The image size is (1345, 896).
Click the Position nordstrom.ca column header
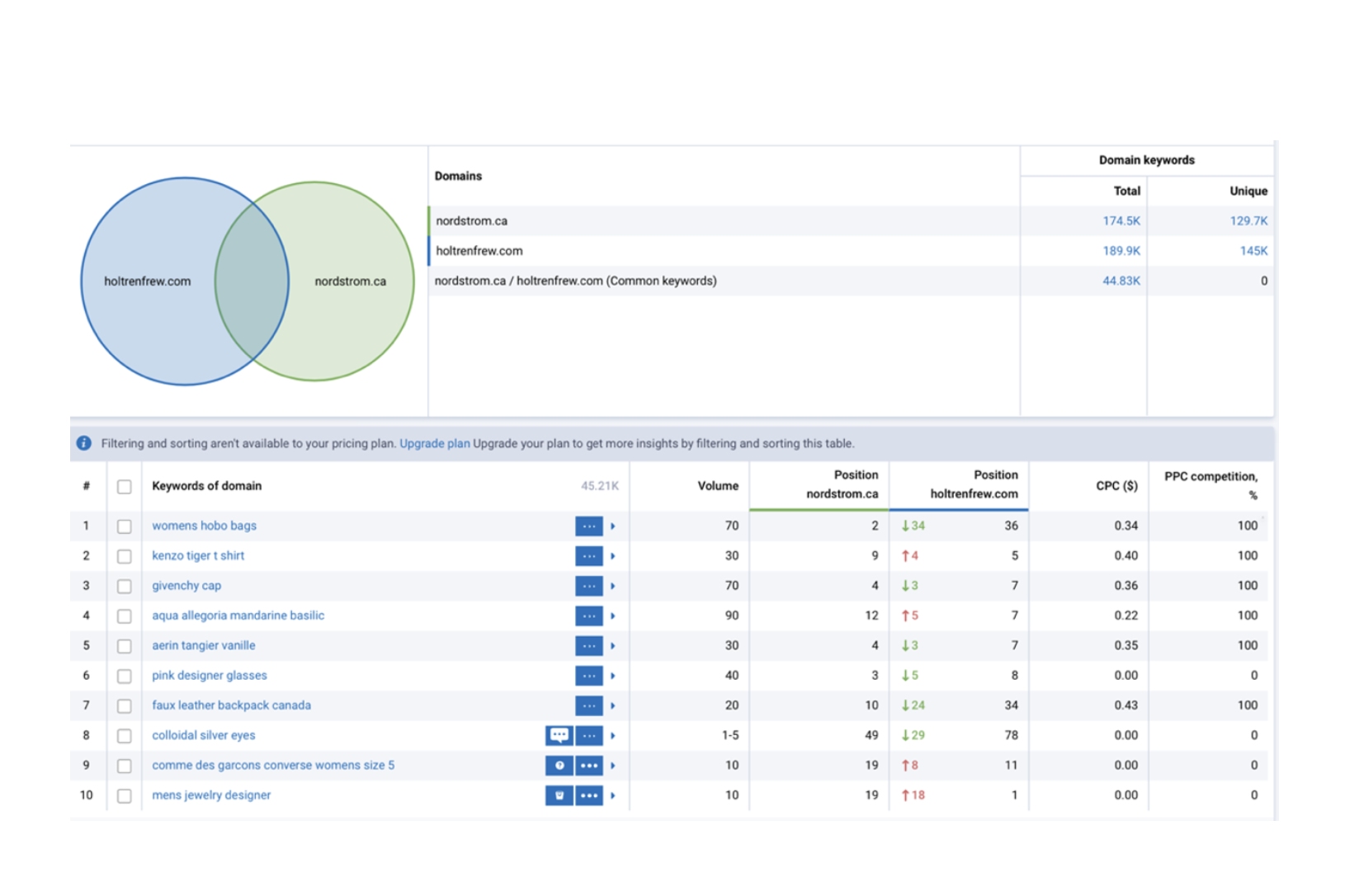[x=842, y=484]
